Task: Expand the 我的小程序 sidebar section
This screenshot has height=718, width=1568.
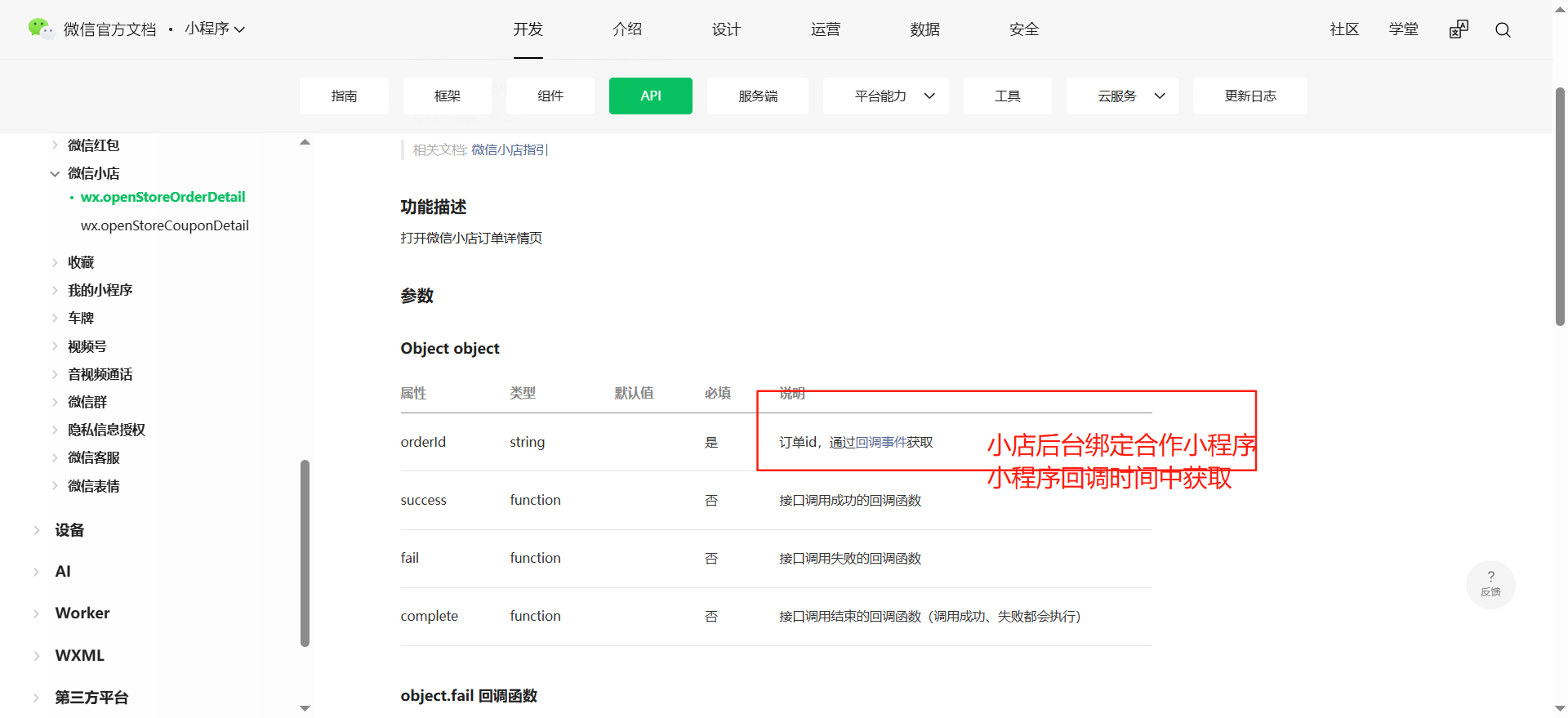Action: tap(55, 290)
